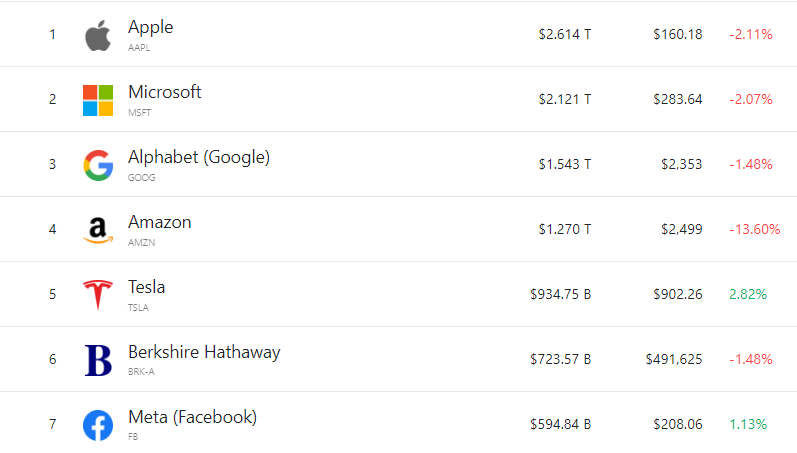Click the red Tesla logo

tap(97, 295)
